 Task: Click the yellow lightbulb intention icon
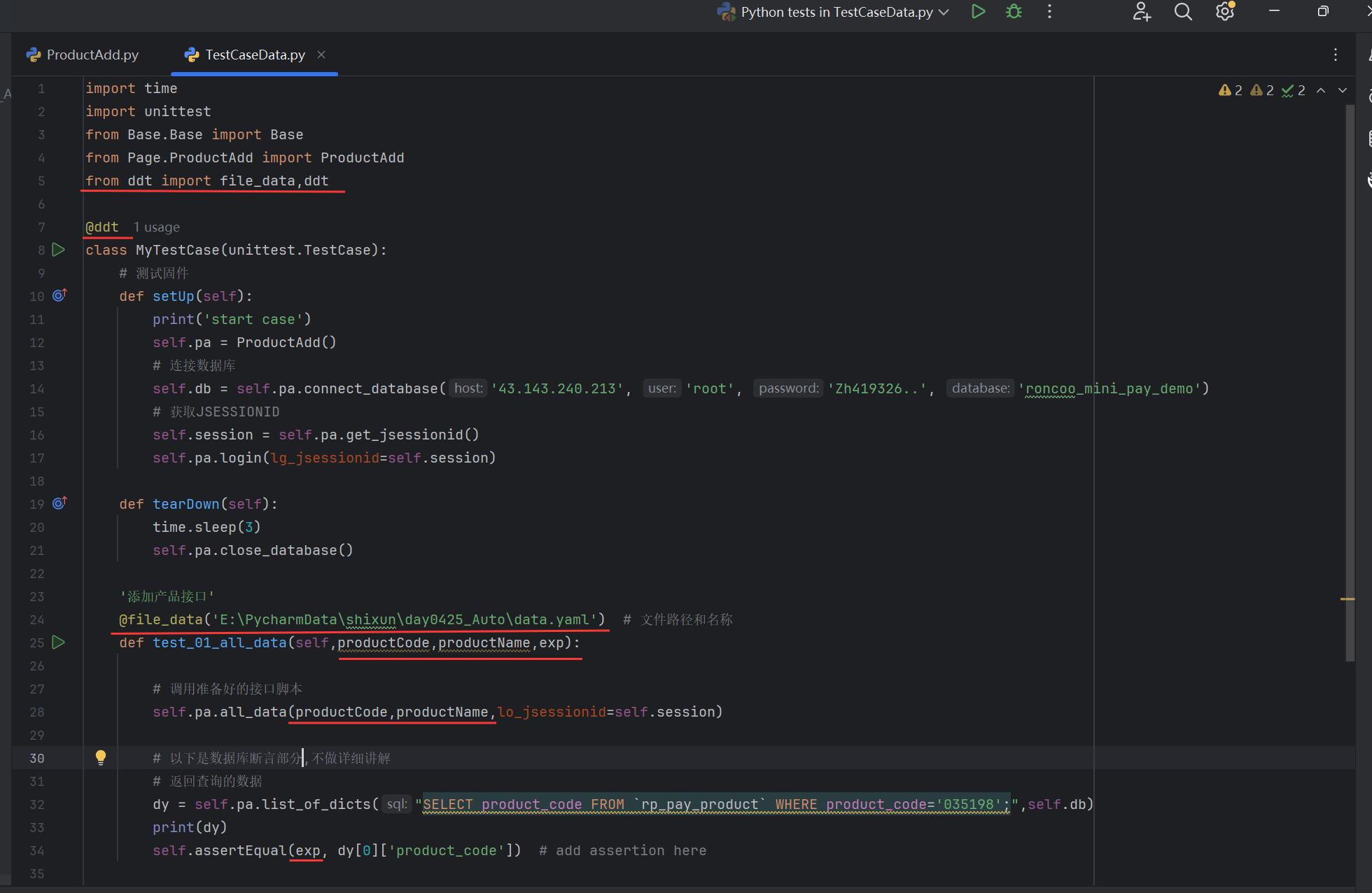(x=101, y=757)
